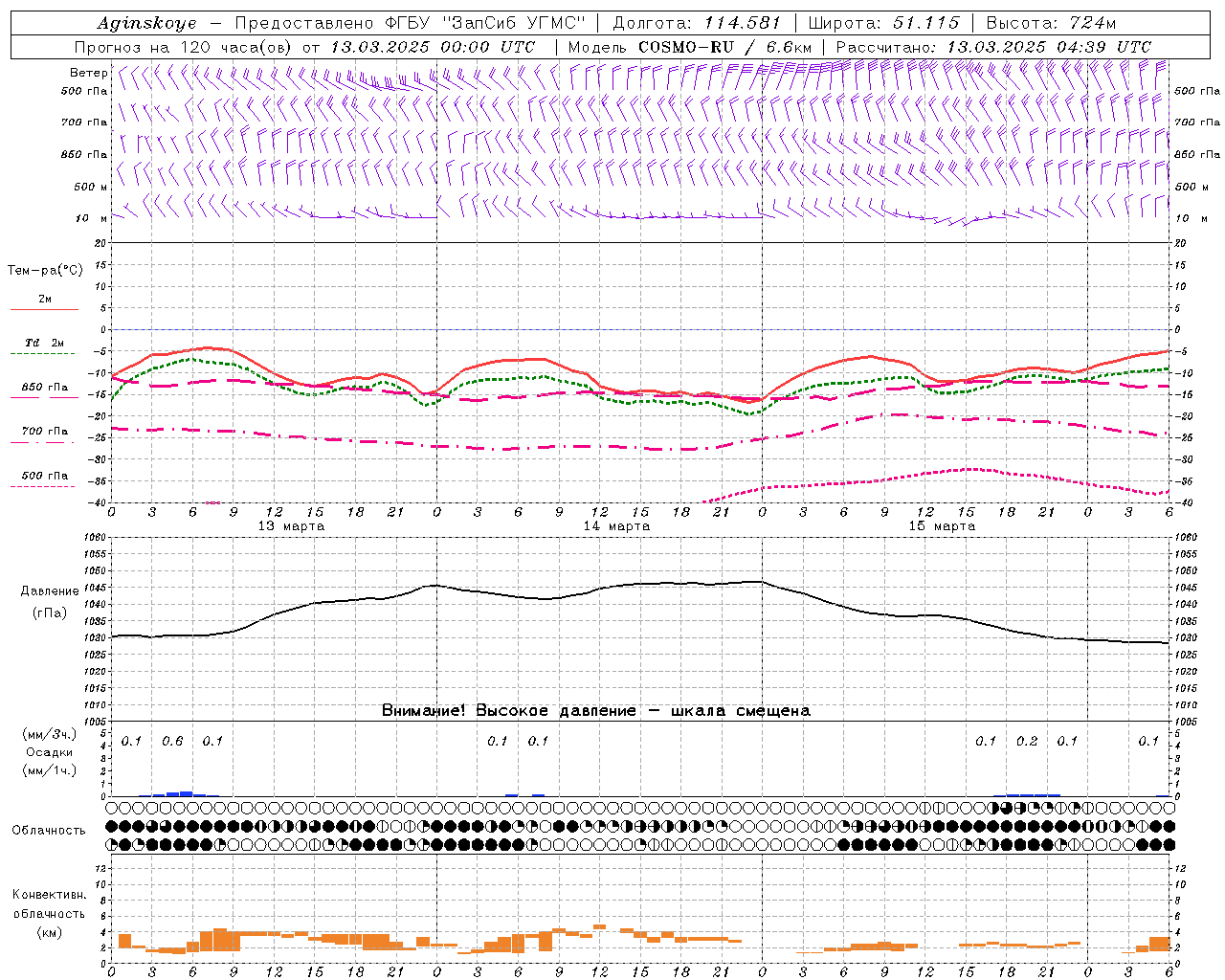The image size is (1225, 980).
Task: Click the "(гПа)" unit under Давление
Action: [50, 613]
